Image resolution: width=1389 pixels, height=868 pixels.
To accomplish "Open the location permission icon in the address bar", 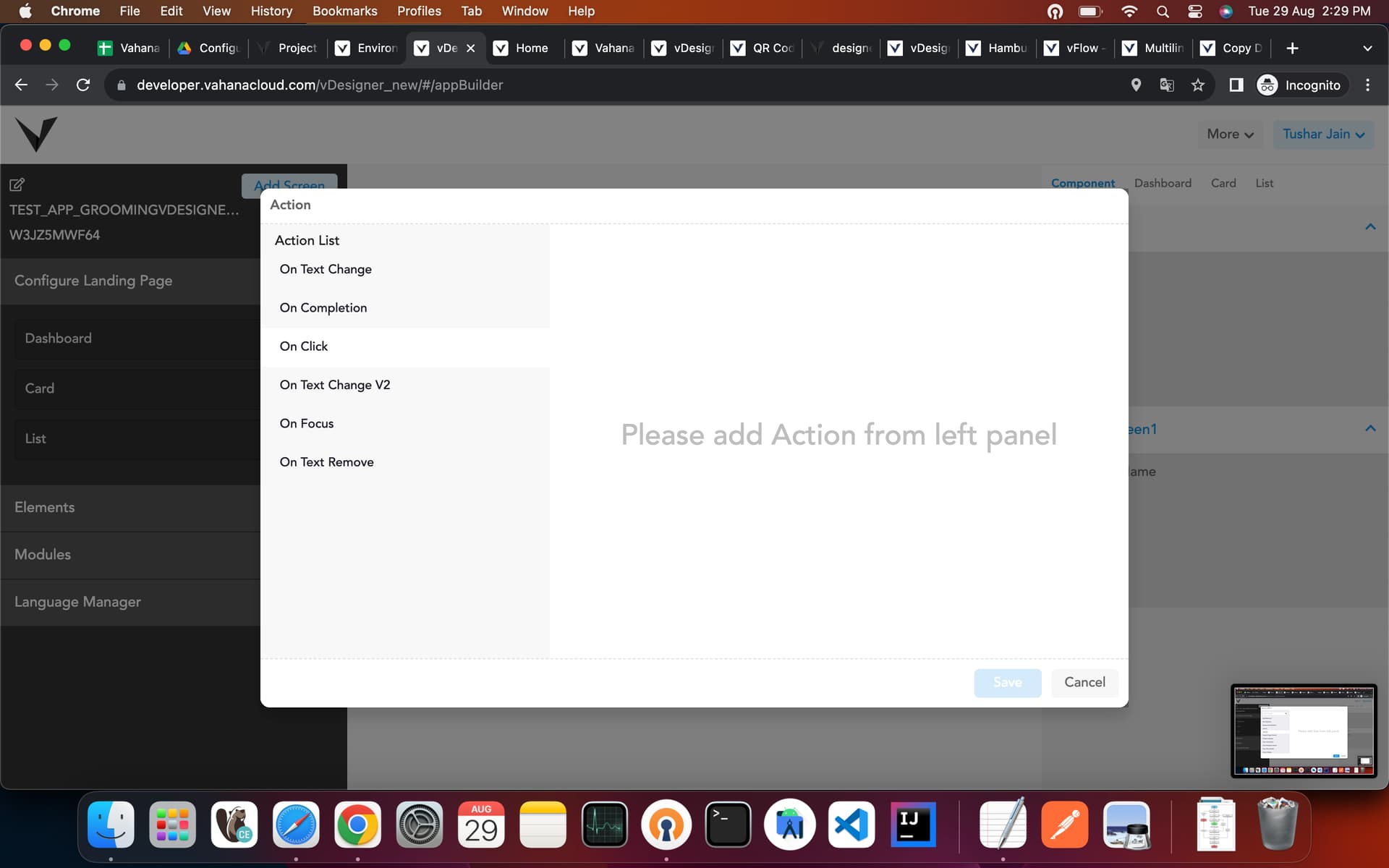I will tap(1136, 85).
